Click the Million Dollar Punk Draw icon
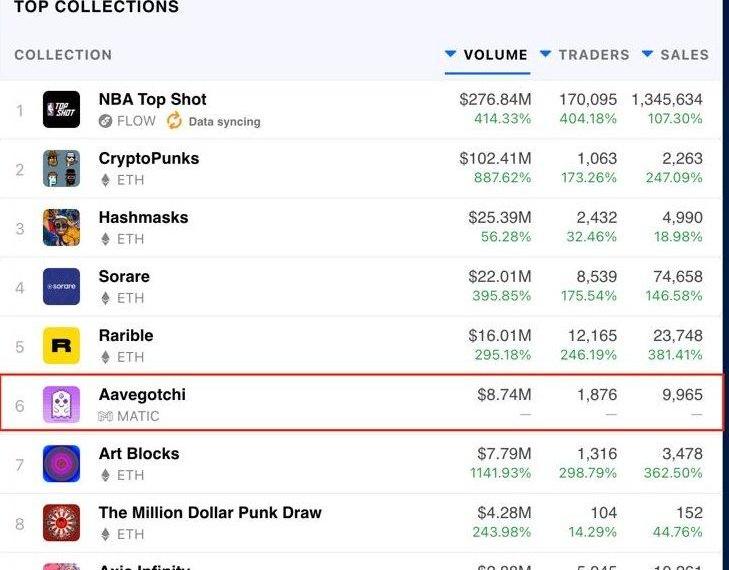 [x=61, y=523]
